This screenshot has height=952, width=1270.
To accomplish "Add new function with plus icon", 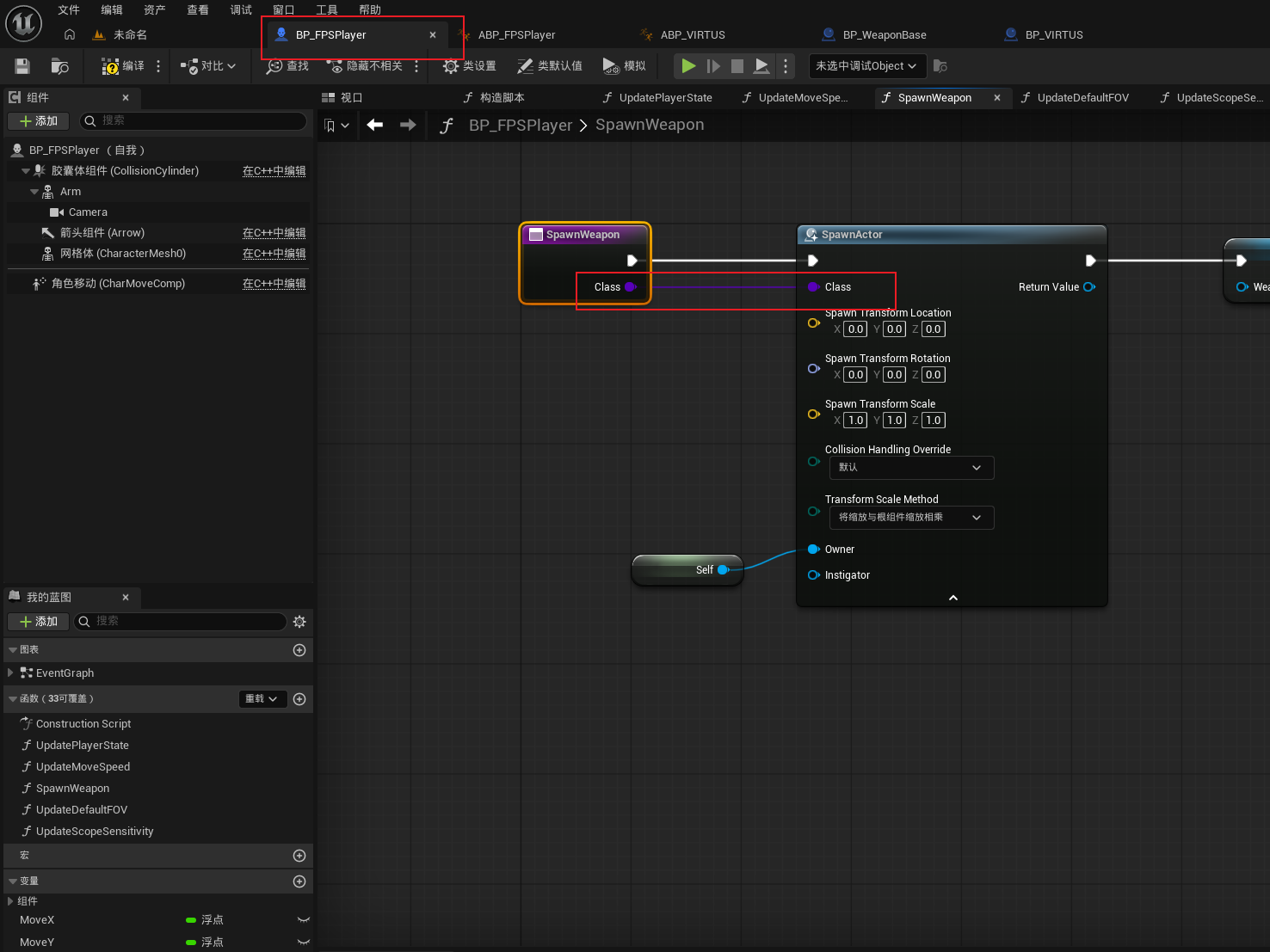I will [x=299, y=699].
